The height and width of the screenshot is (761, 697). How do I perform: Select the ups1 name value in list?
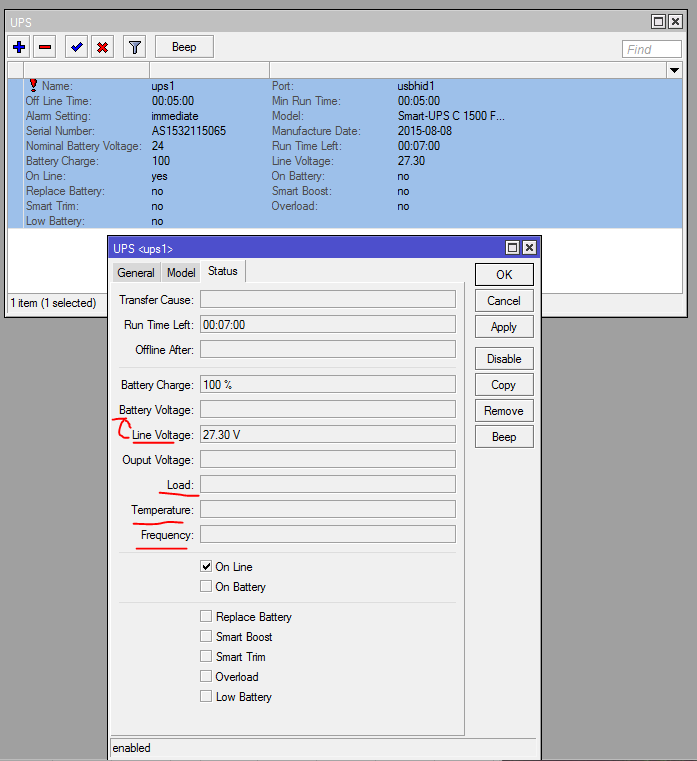point(163,86)
